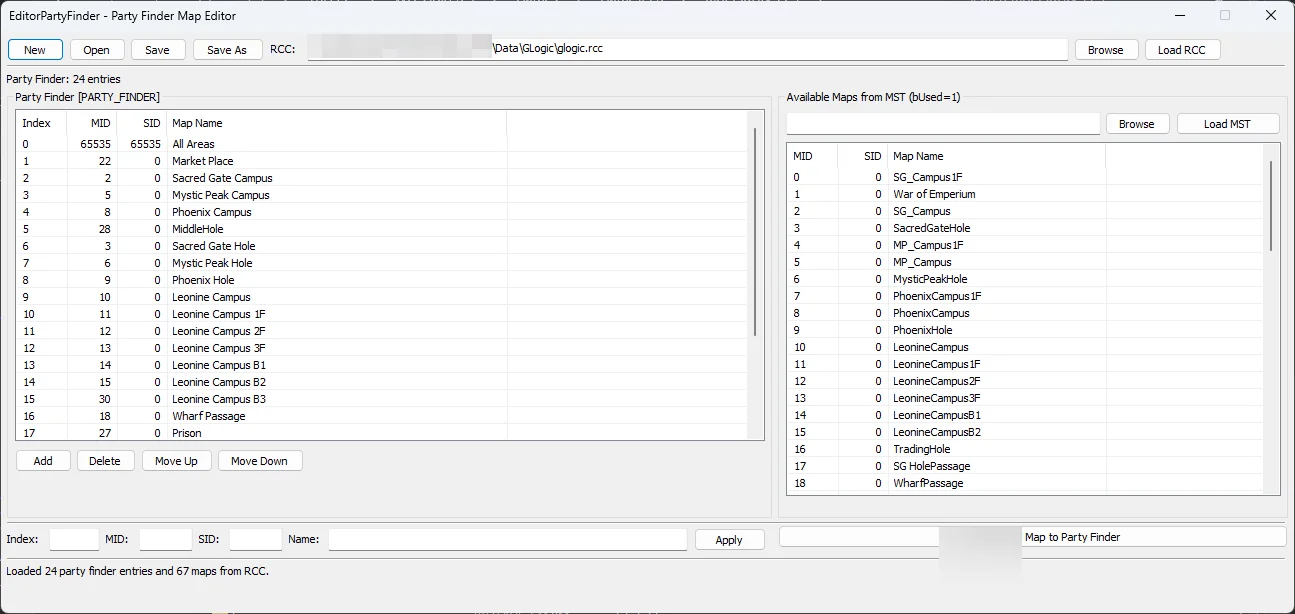Select War of Emperium in Available Maps
1295x614 pixels.
point(1026,194)
